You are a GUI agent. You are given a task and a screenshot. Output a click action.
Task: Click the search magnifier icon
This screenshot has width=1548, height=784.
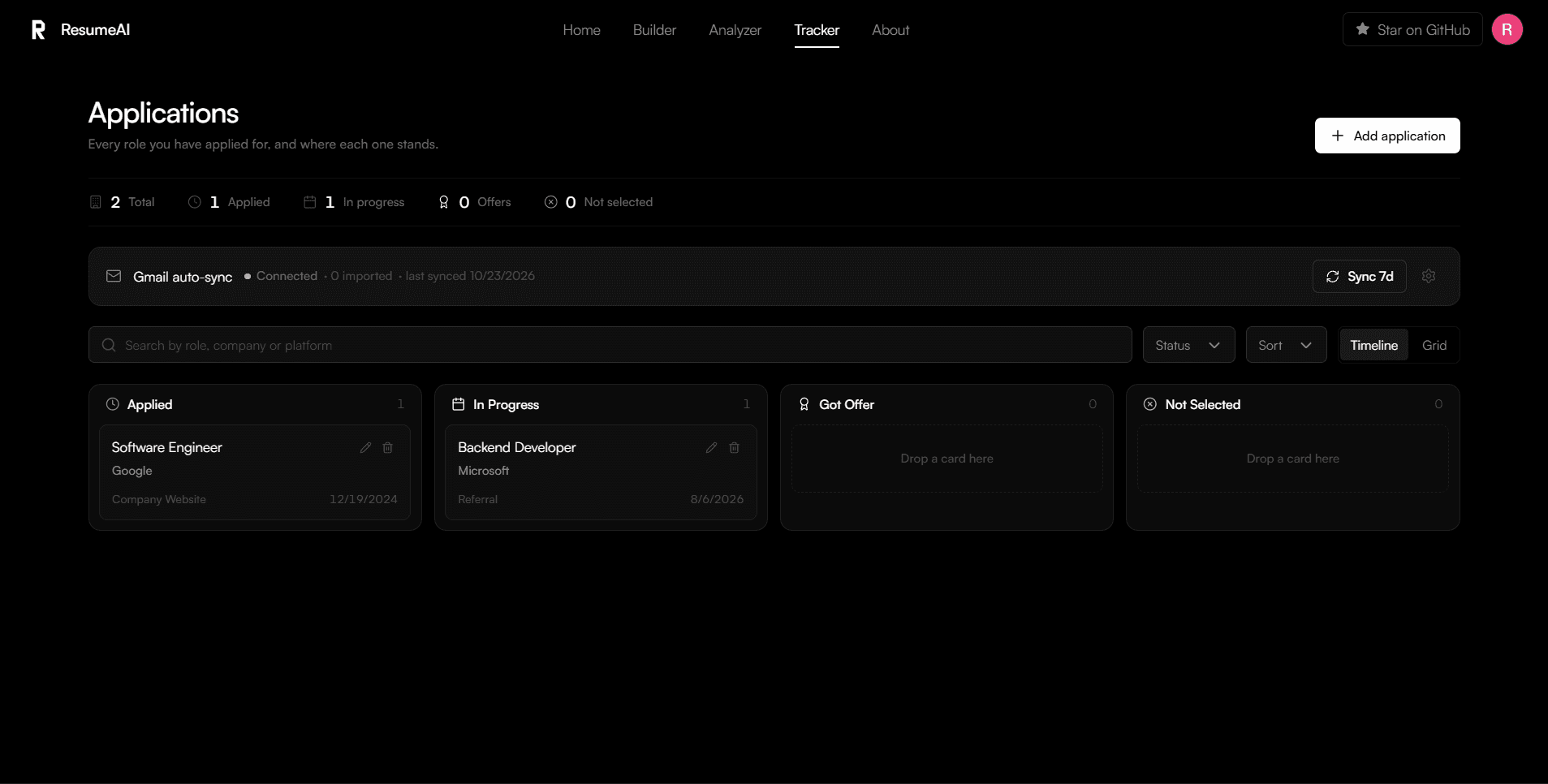[109, 345]
